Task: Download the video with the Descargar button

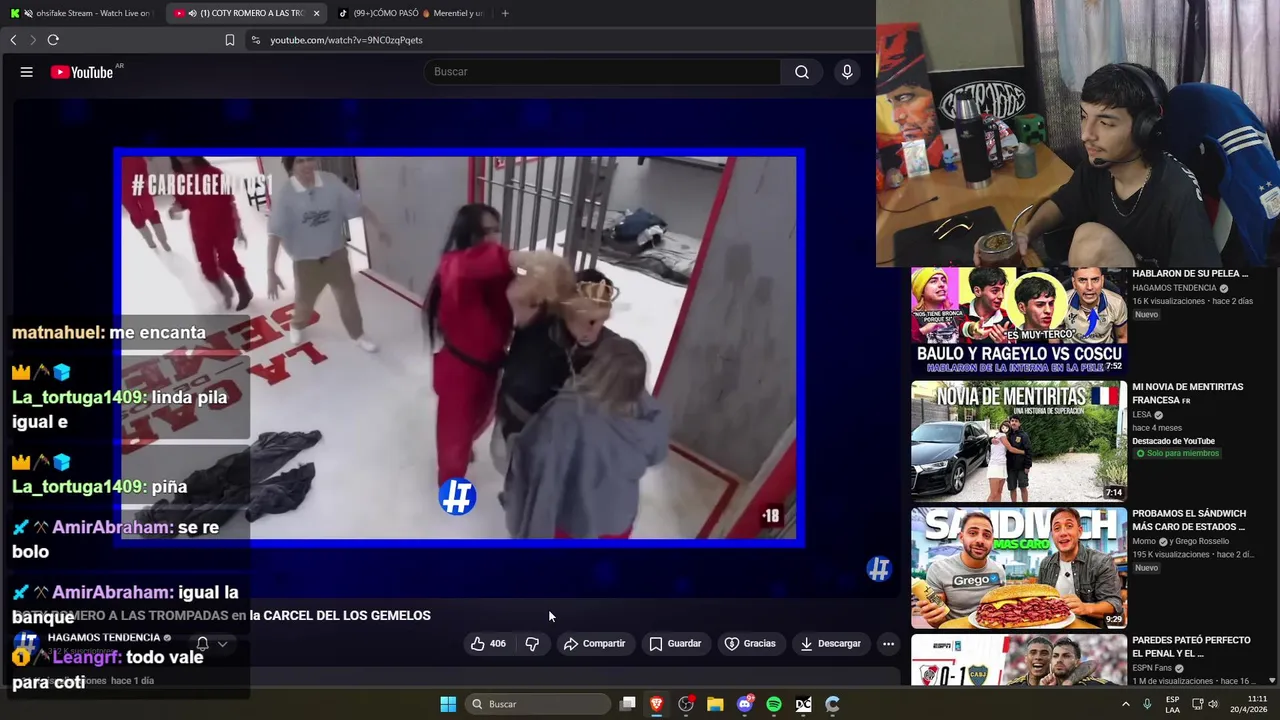Action: coord(830,644)
